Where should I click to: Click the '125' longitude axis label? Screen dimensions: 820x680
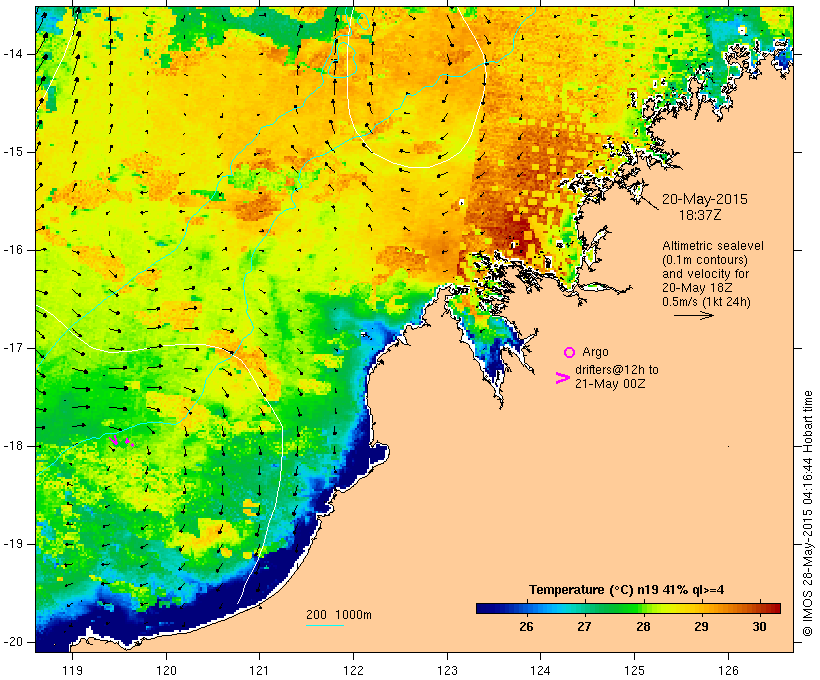[635, 670]
